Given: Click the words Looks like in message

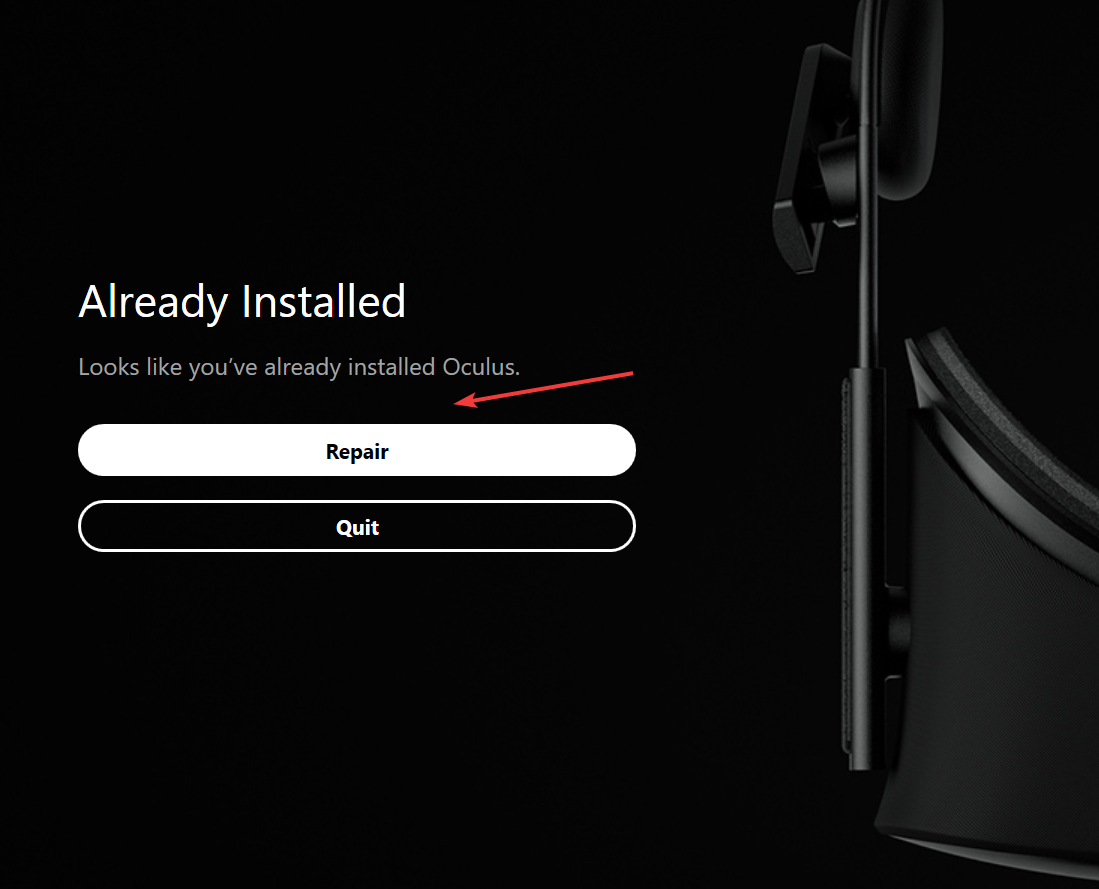Looking at the screenshot, I should tap(130, 367).
